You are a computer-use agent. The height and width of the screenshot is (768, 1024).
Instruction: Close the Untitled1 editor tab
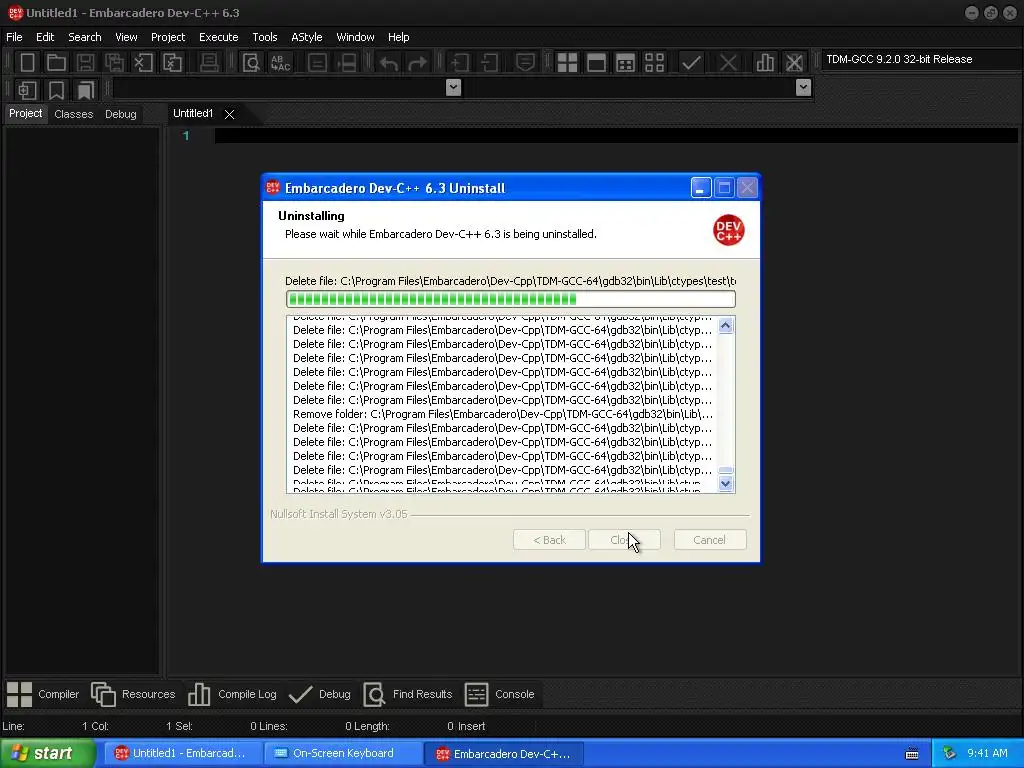[229, 114]
